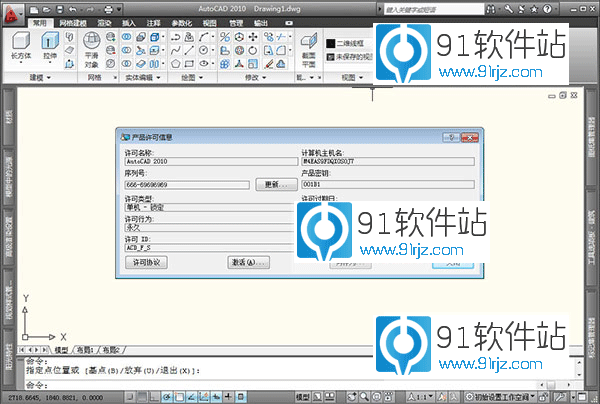Click the Save icon in quick access toolbar
Viewport: 600px width, 404px height.
click(x=60, y=9)
